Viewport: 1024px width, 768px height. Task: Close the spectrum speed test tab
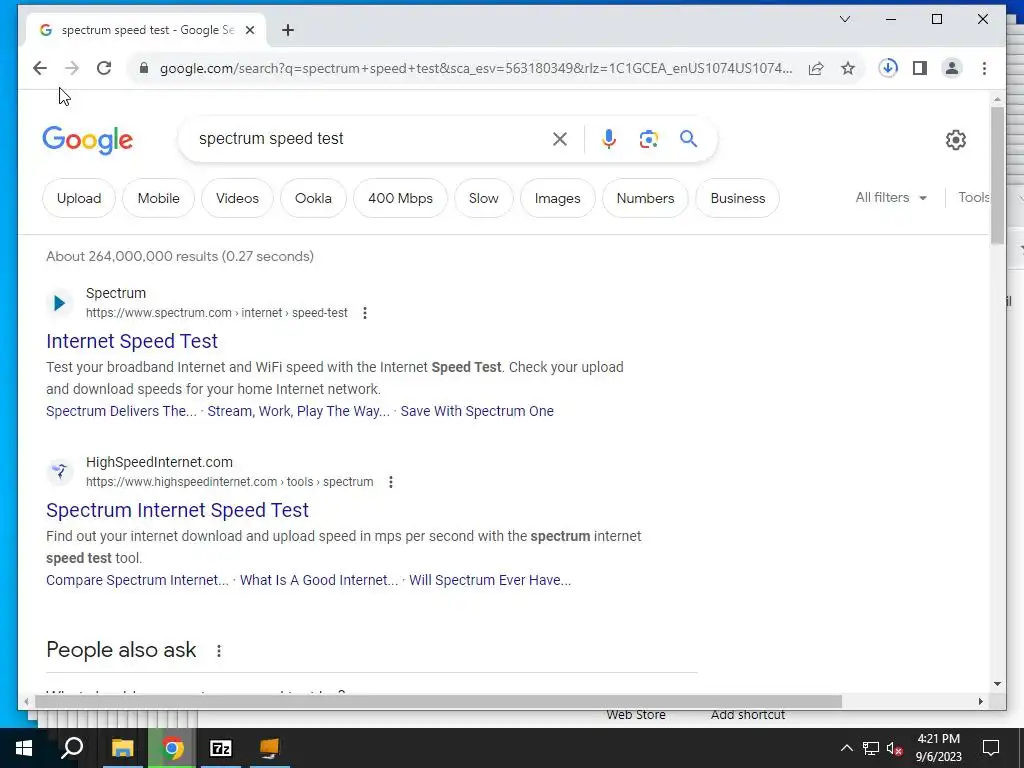(x=249, y=30)
